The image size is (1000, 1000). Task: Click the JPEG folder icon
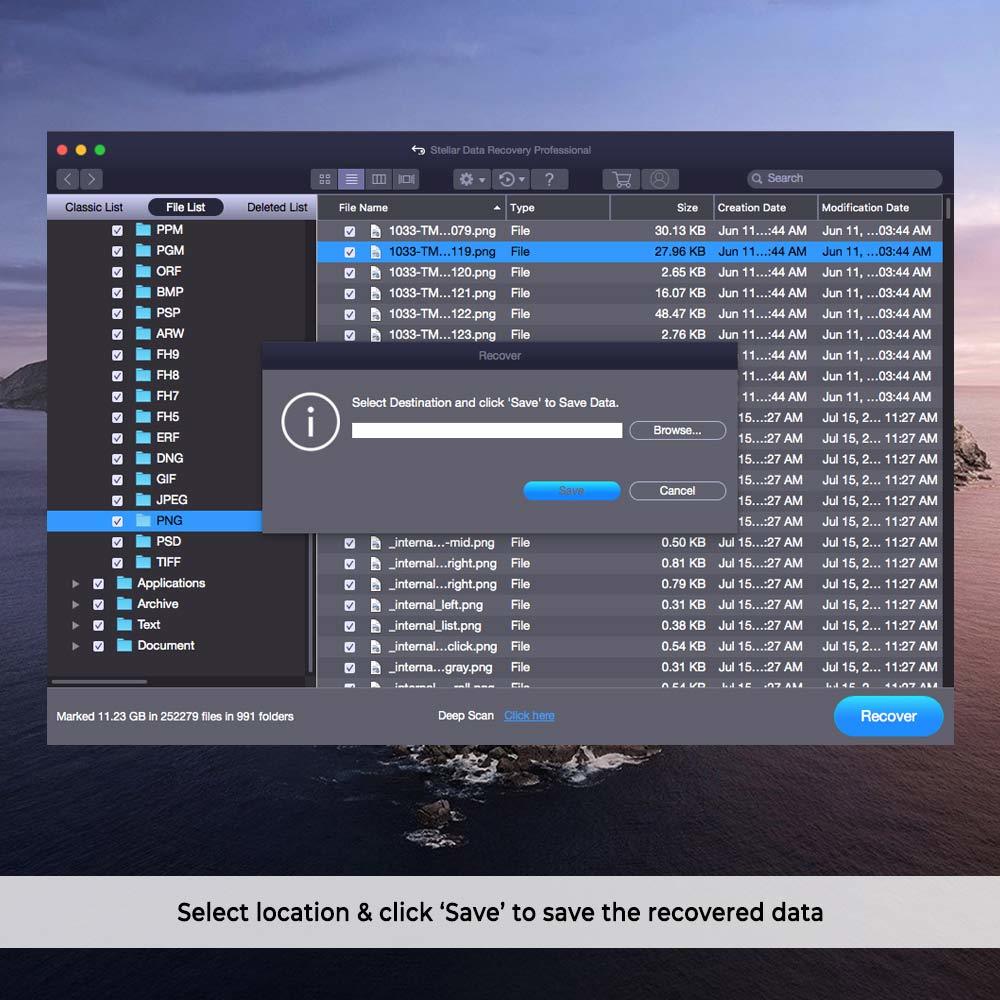pos(143,500)
